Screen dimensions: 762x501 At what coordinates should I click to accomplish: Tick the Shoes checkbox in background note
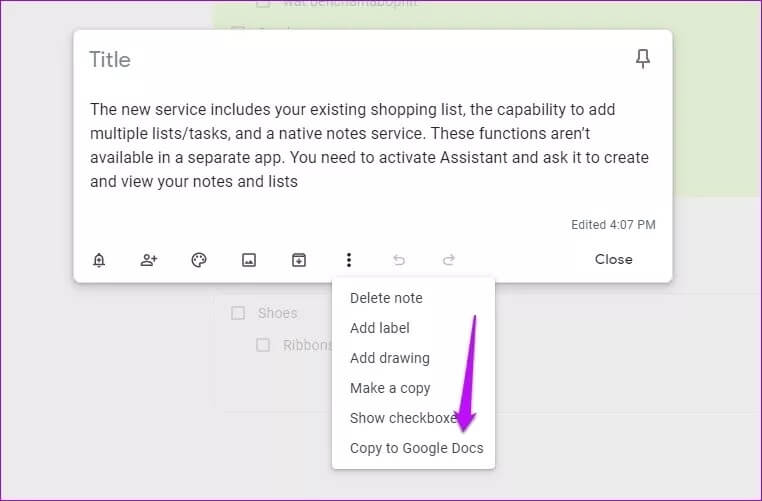click(x=238, y=313)
